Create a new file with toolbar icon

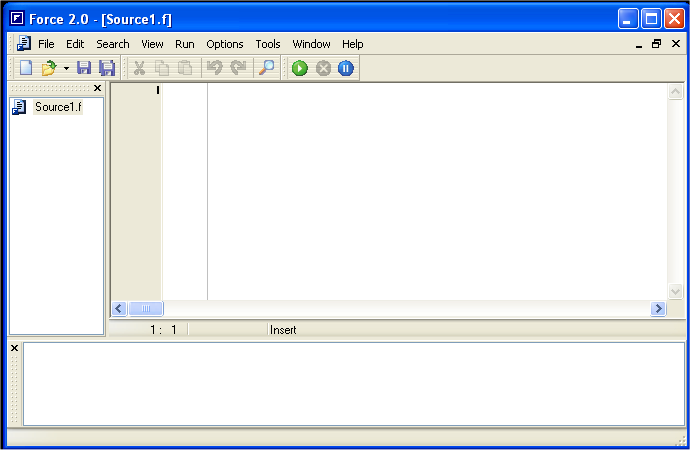tap(26, 68)
